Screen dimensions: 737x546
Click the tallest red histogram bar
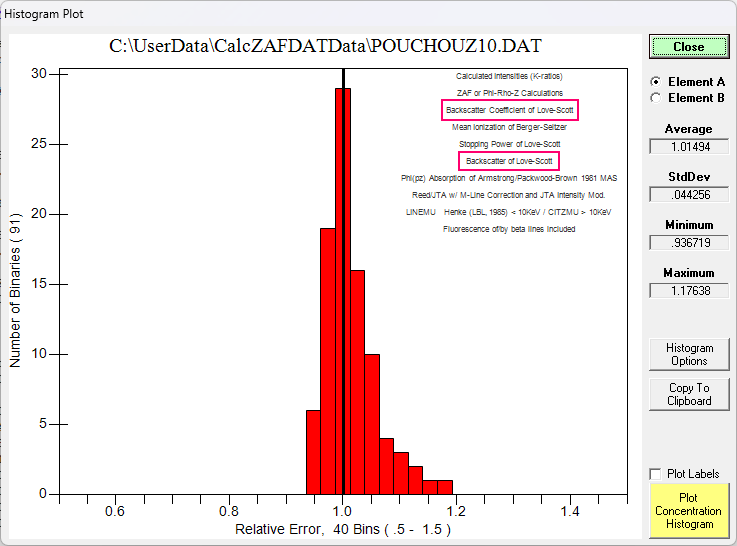coord(343,300)
